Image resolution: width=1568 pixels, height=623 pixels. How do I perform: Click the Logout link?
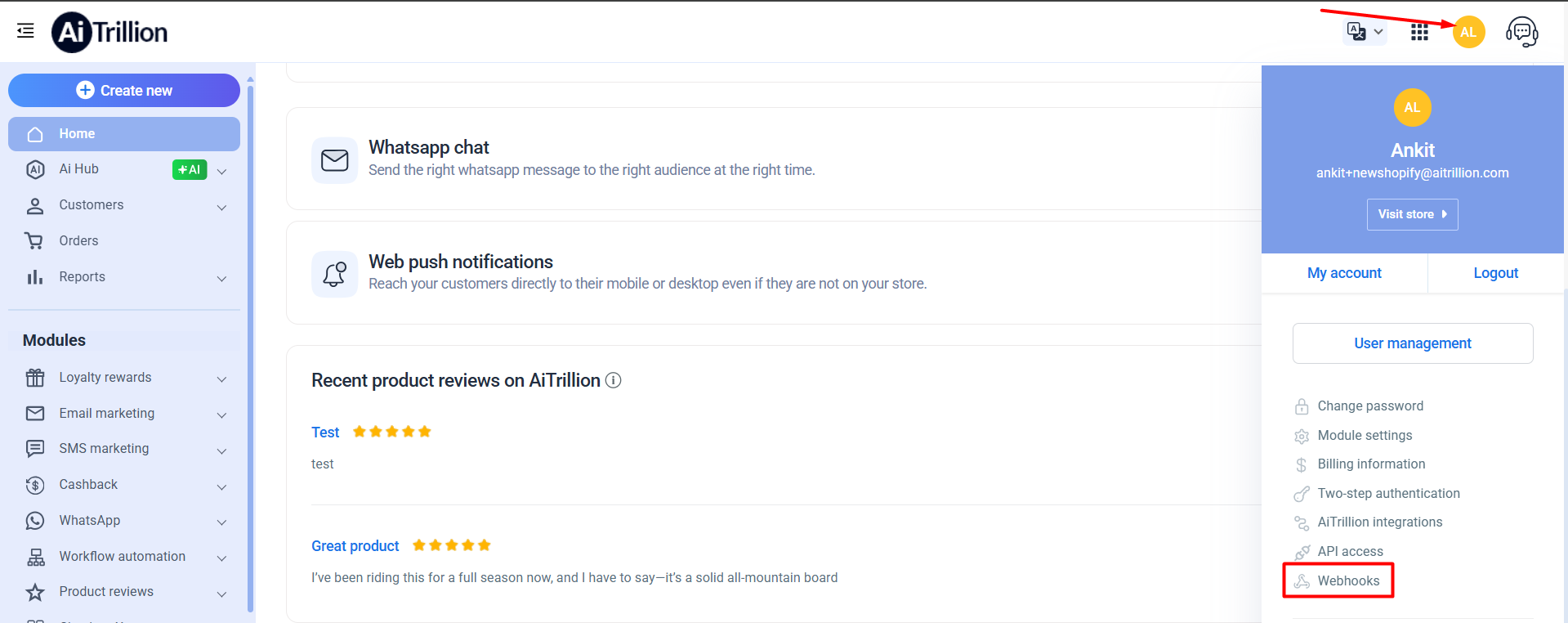[x=1495, y=273]
